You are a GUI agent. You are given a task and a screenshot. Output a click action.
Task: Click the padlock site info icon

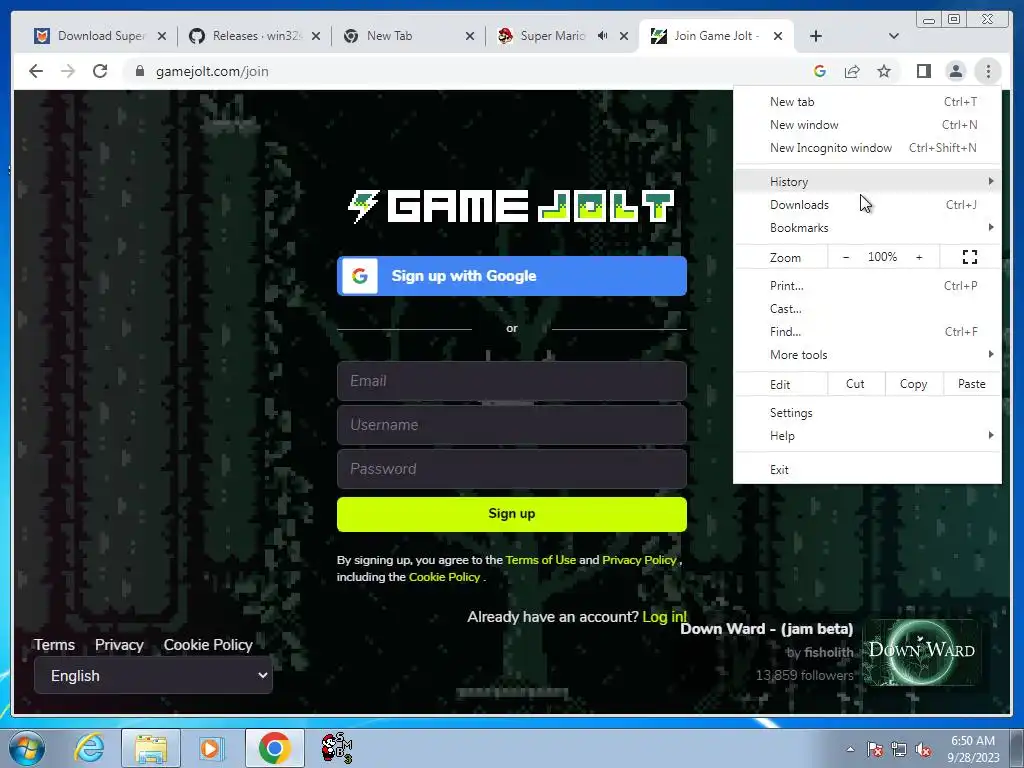(x=139, y=71)
